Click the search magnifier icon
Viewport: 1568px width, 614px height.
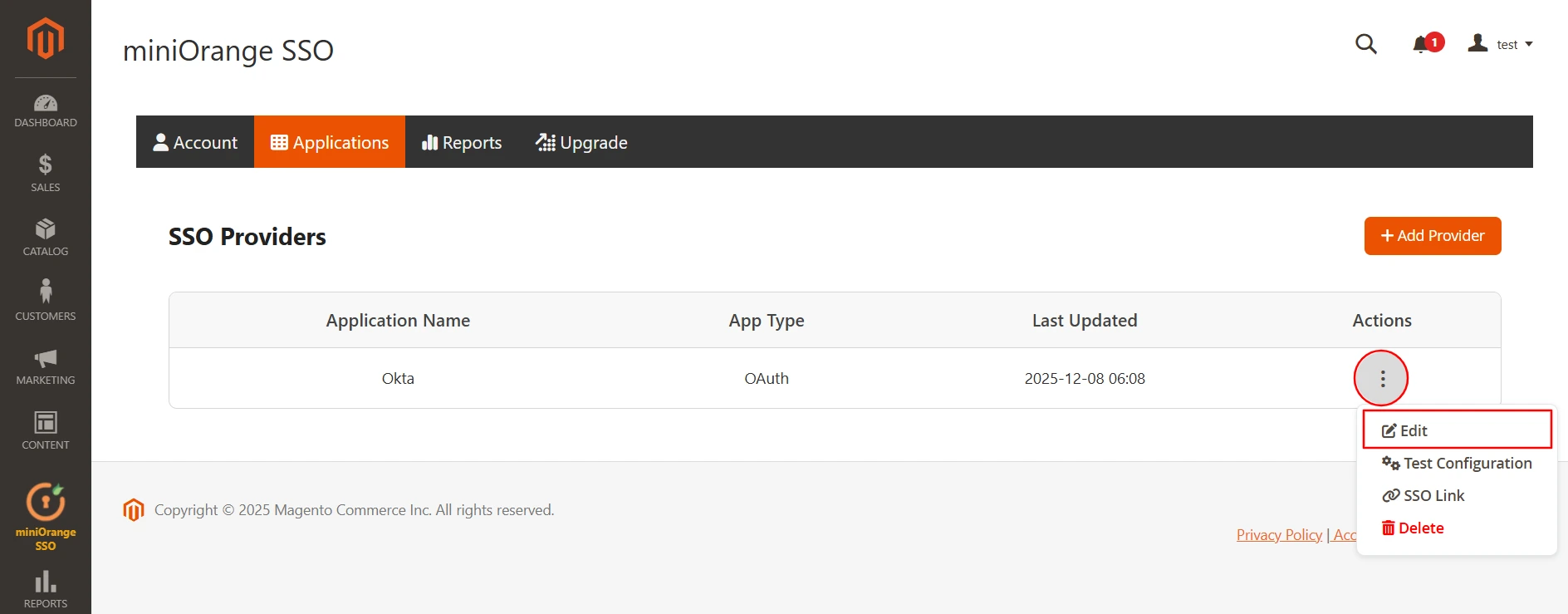click(1366, 44)
